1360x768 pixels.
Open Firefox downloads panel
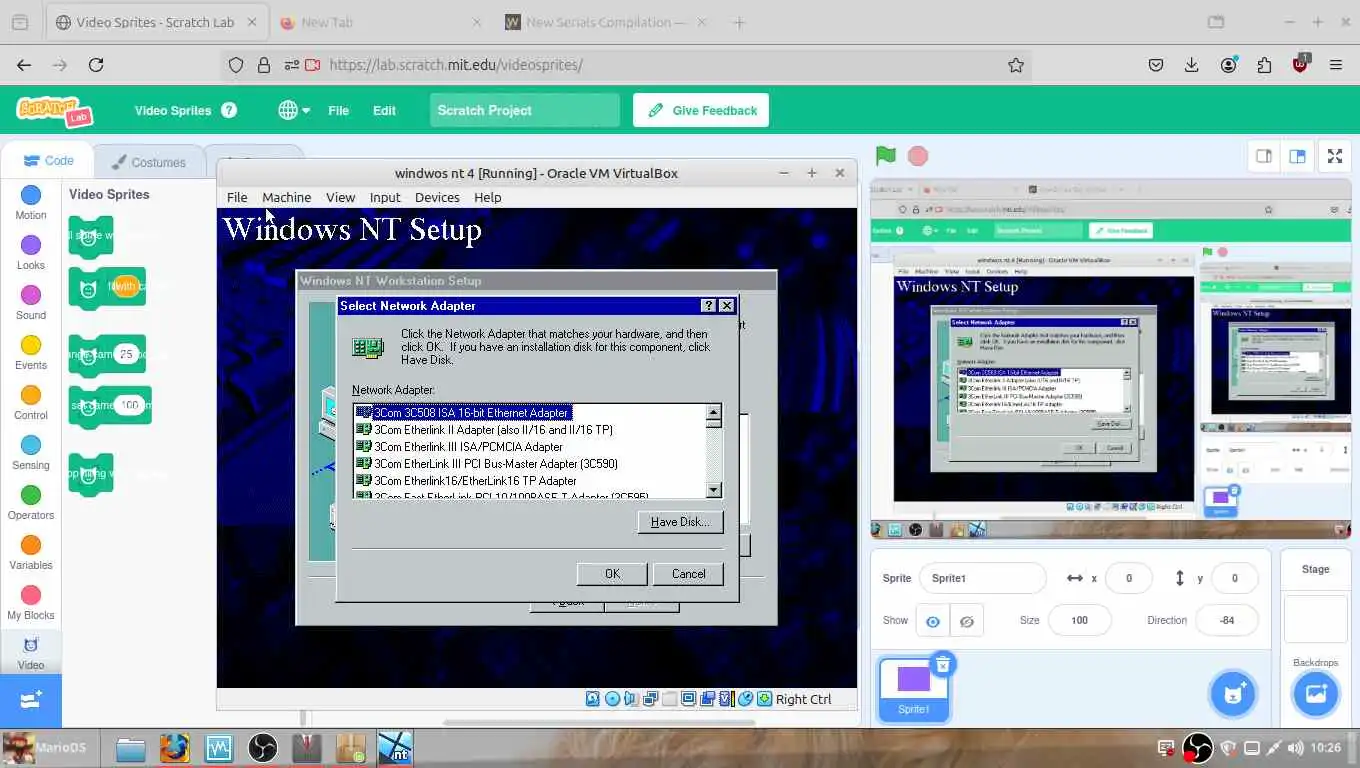pyautogui.click(x=1191, y=65)
